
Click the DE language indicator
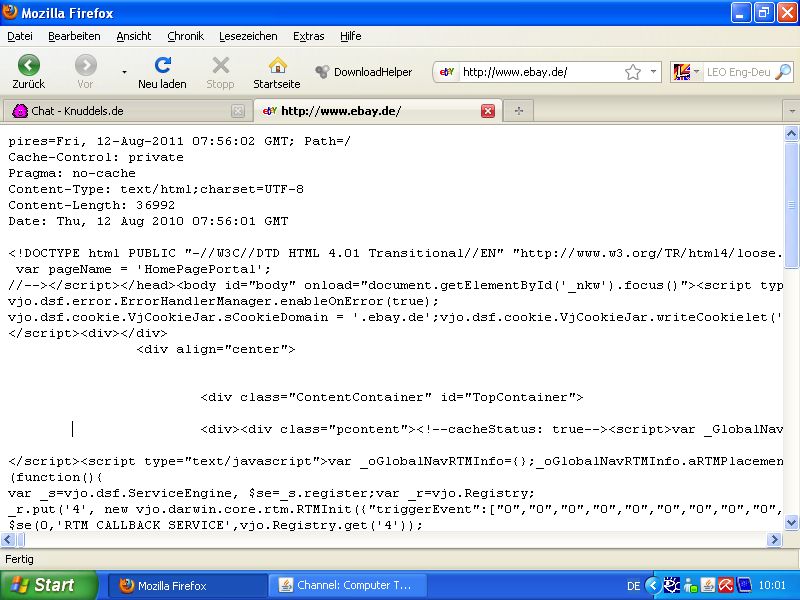pyautogui.click(x=633, y=586)
